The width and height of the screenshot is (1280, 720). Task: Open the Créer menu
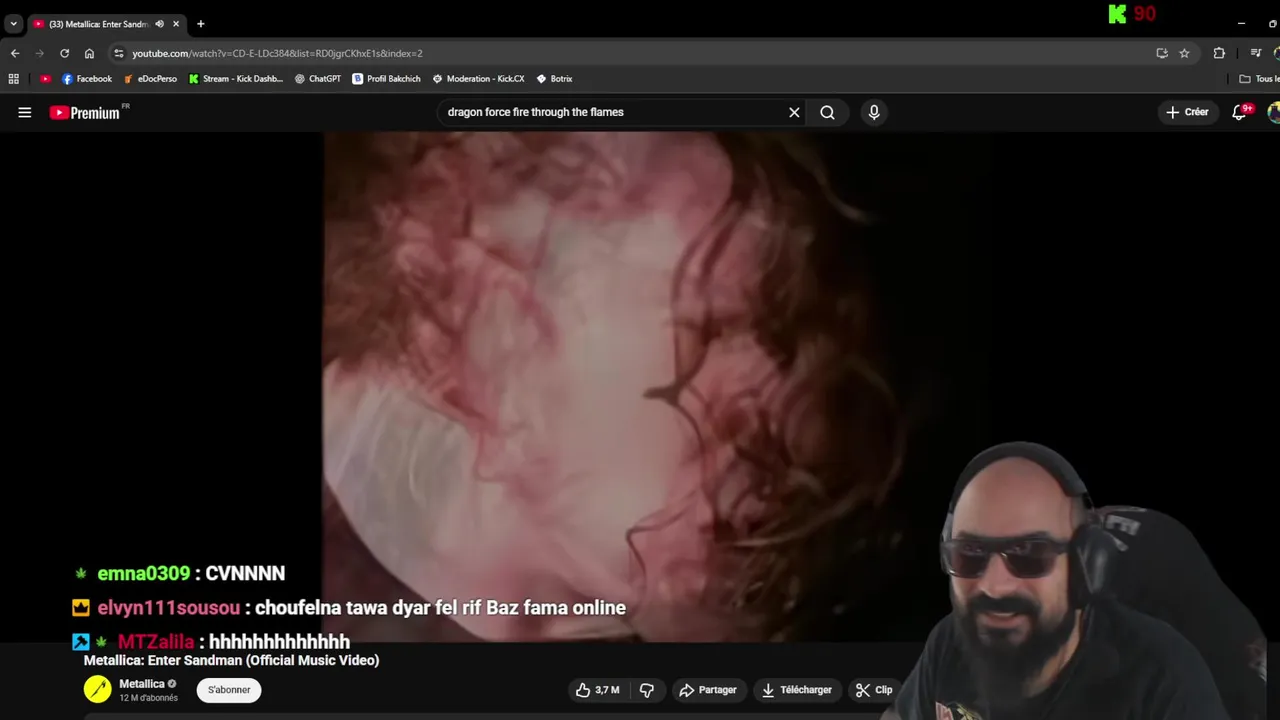click(1187, 112)
